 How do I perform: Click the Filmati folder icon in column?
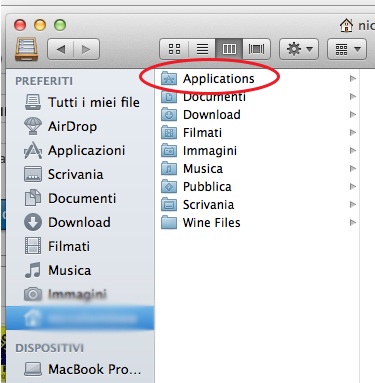[x=169, y=133]
